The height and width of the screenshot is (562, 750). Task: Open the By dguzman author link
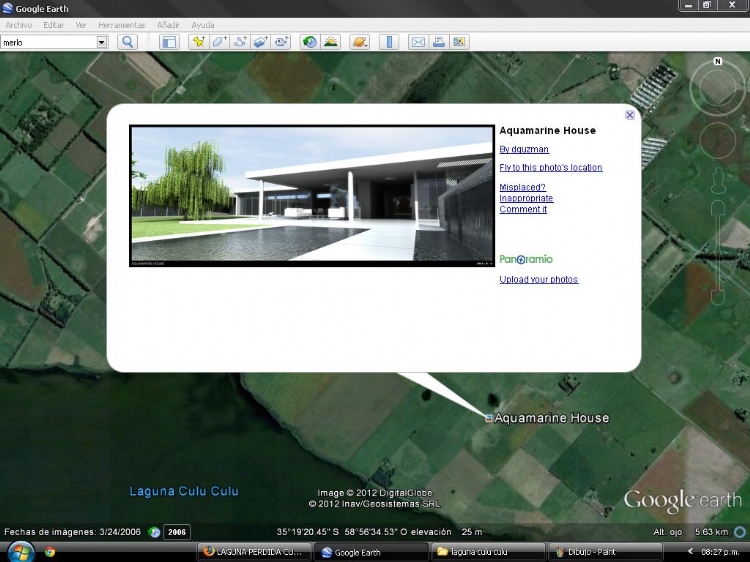524,149
